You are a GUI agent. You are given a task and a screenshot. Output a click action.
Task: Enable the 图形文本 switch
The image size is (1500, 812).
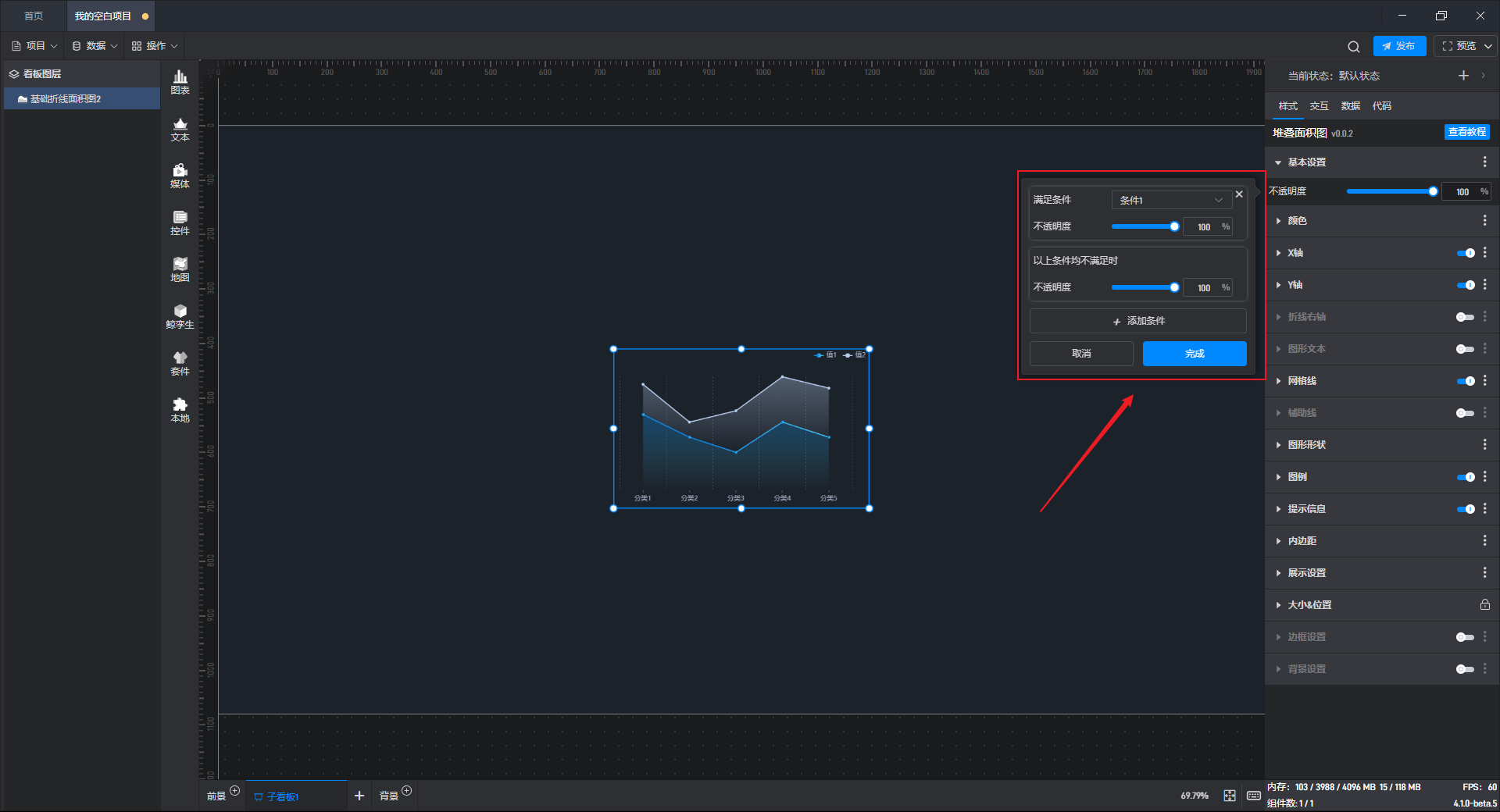point(1466,349)
